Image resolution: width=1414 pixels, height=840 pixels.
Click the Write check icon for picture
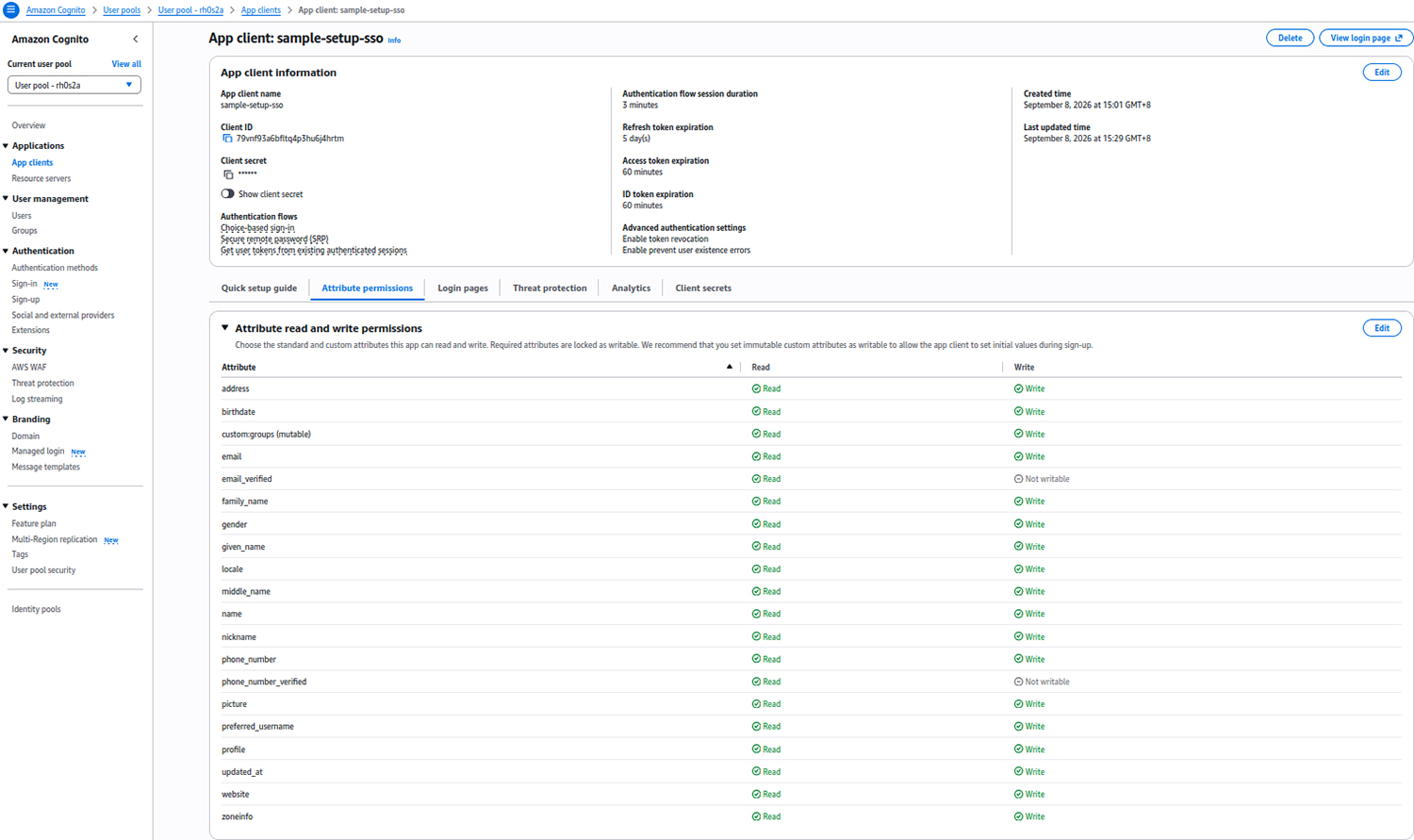(1018, 704)
